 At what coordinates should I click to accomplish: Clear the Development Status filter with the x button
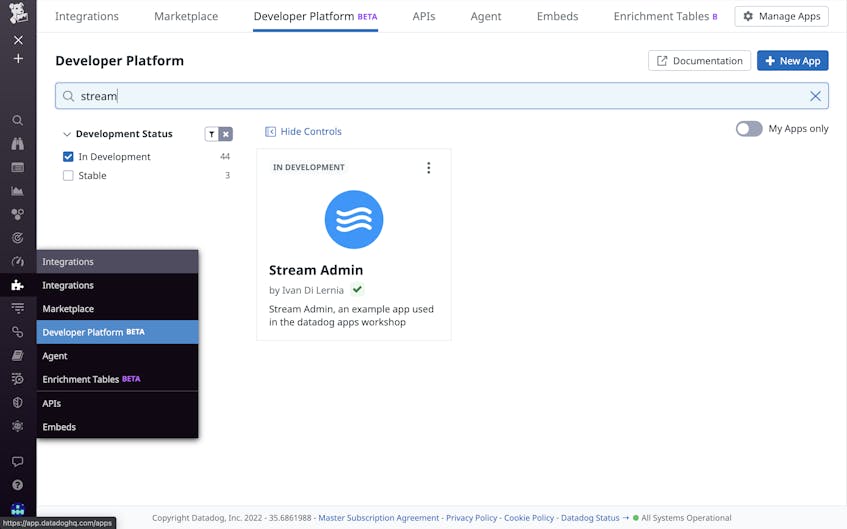tap(226, 134)
